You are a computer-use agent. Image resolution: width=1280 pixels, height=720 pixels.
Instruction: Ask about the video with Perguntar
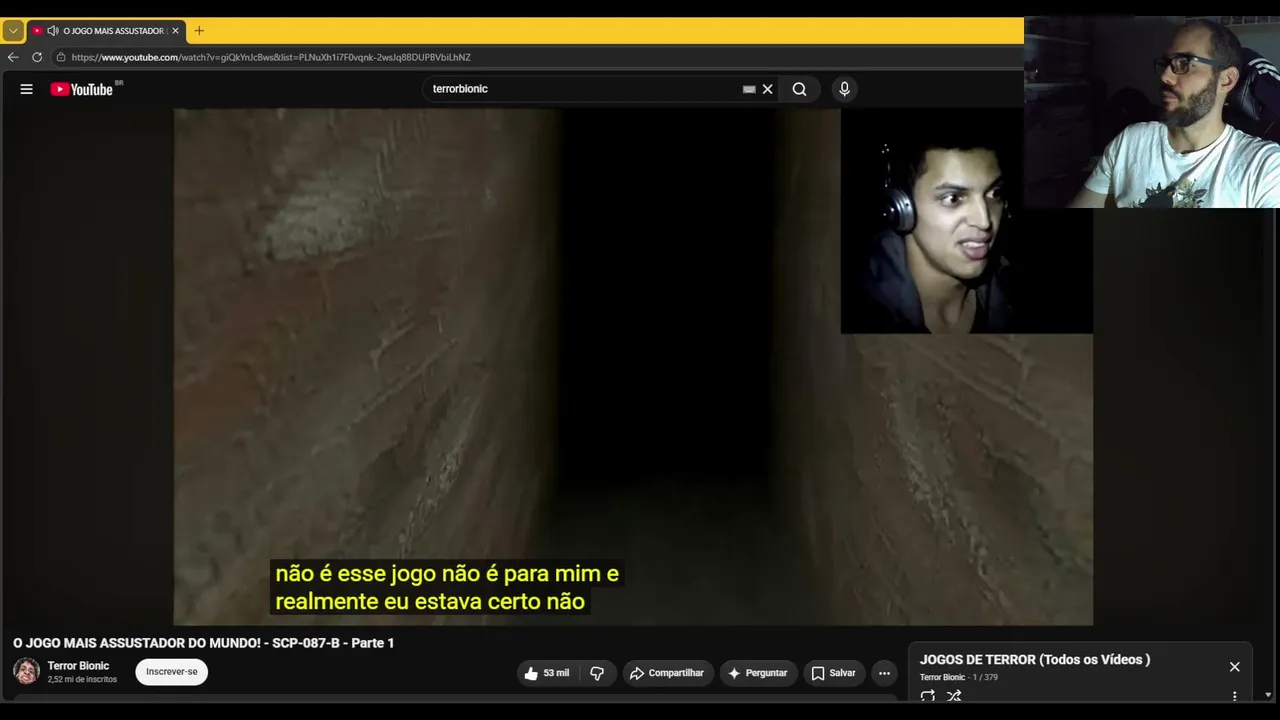(758, 673)
